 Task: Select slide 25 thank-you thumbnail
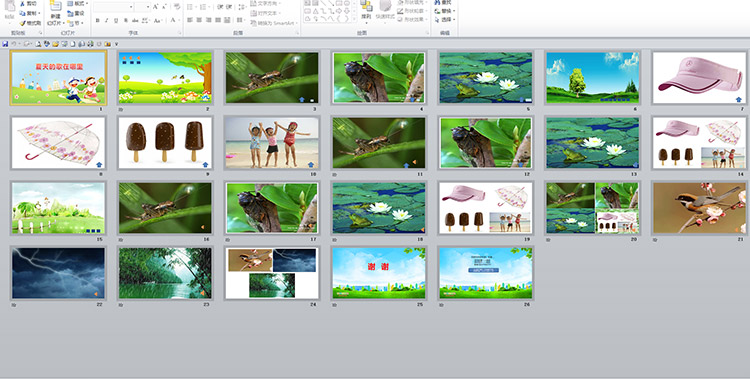(378, 273)
